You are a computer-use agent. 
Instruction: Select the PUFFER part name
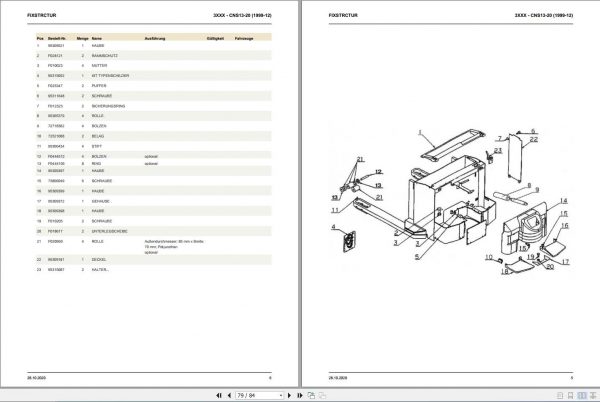(99, 86)
